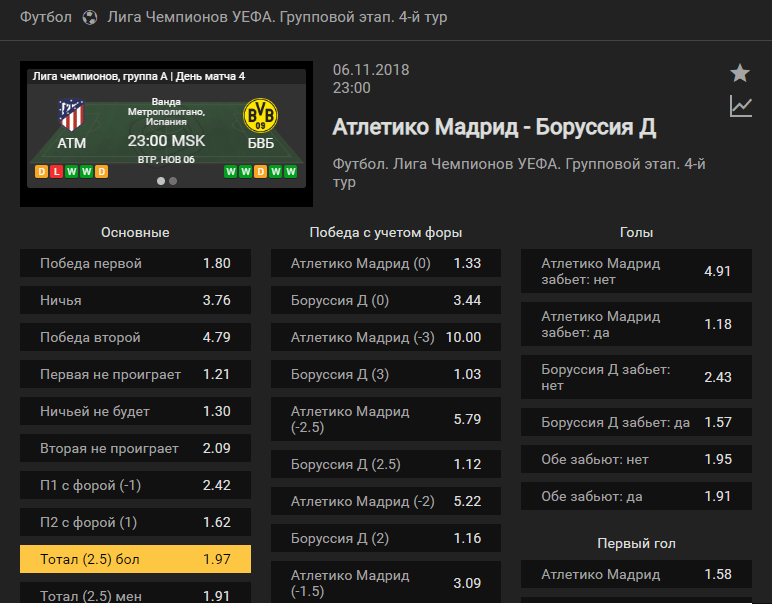
Task: Select Ничьей не будет 1.30
Action: [x=135, y=411]
